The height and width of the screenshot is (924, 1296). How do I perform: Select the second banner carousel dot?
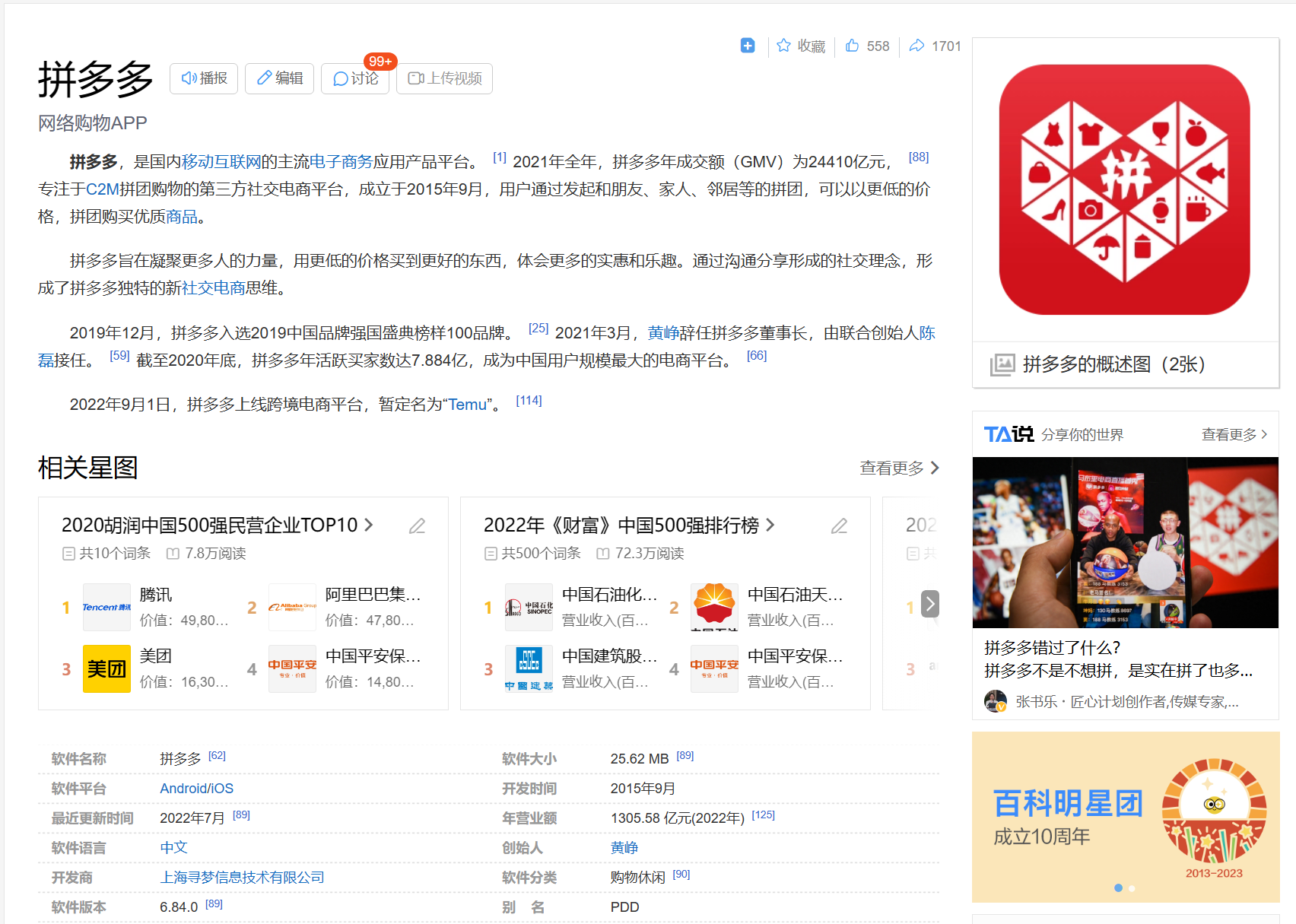click(x=1132, y=888)
